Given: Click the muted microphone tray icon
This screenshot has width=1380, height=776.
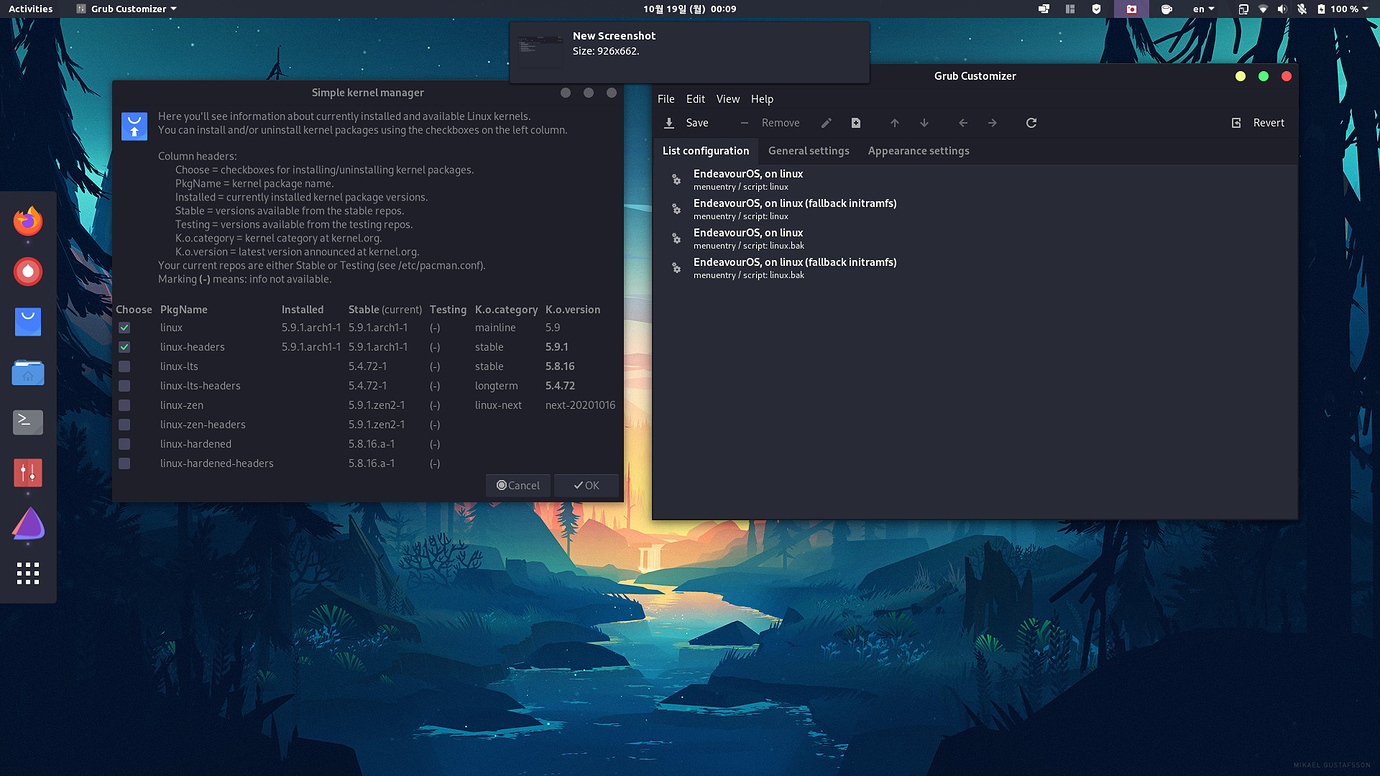Looking at the screenshot, I should [x=1301, y=9].
